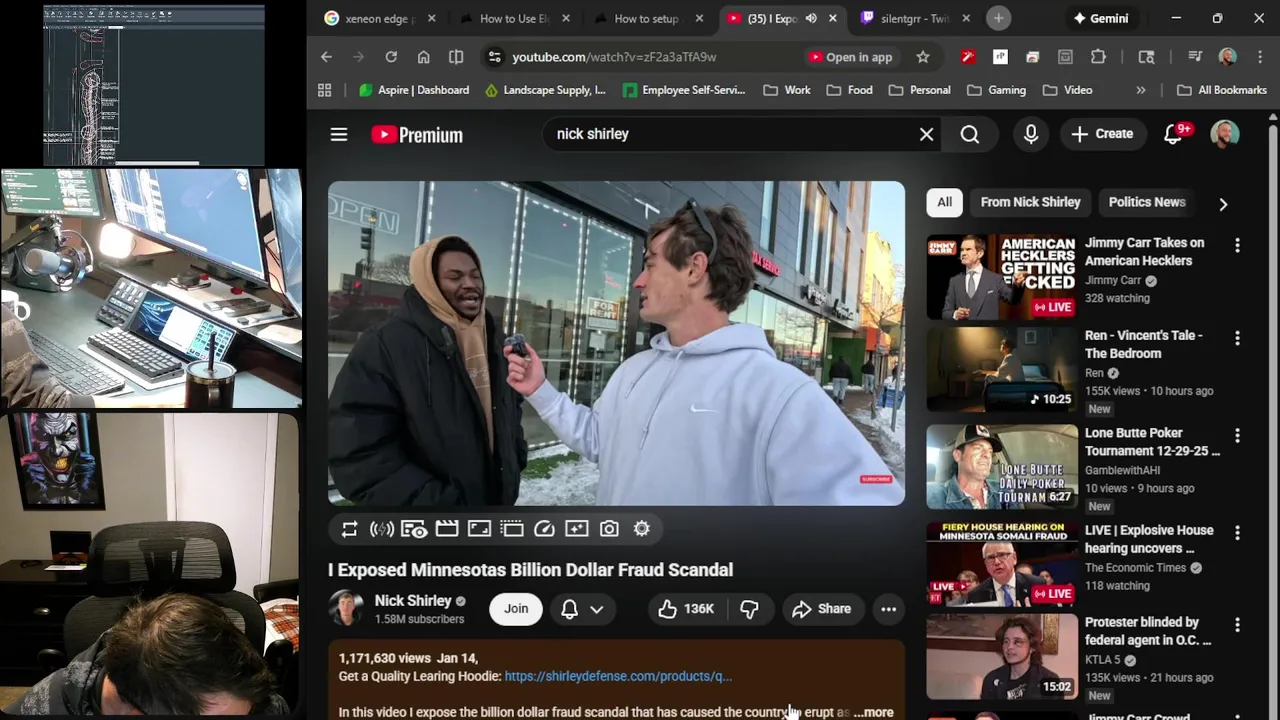This screenshot has width=1280, height=720.
Task: Open the YouTube notifications bell
Action: pyautogui.click(x=1174, y=134)
